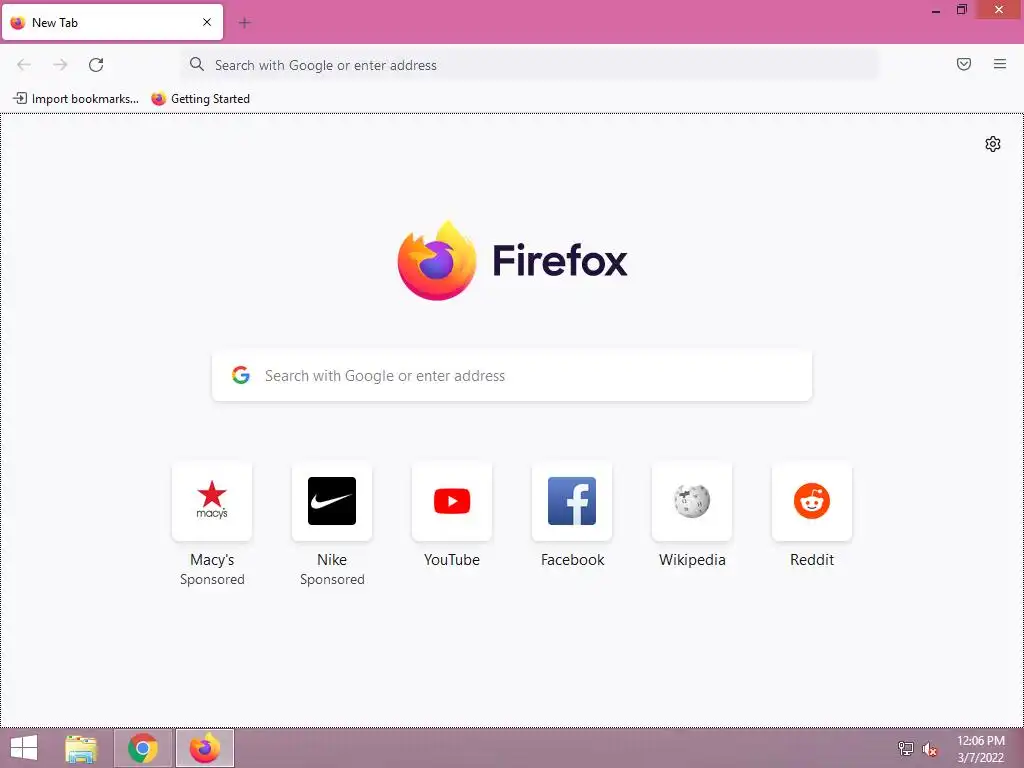Close the New Tab tab
1024x768 pixels.
206,22
